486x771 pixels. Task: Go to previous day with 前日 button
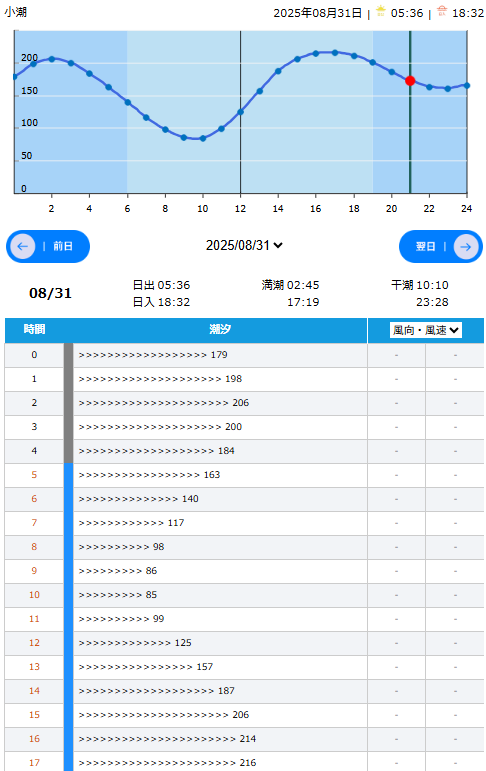pos(48,246)
